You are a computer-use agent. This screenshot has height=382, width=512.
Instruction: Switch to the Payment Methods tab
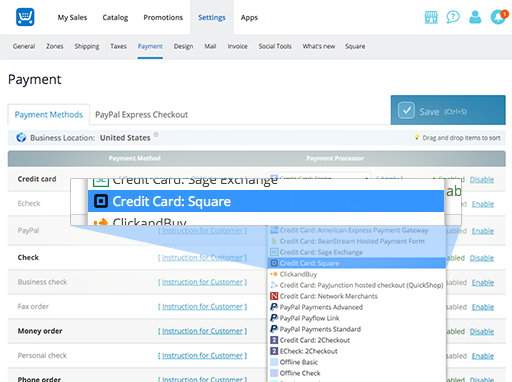[x=49, y=115]
